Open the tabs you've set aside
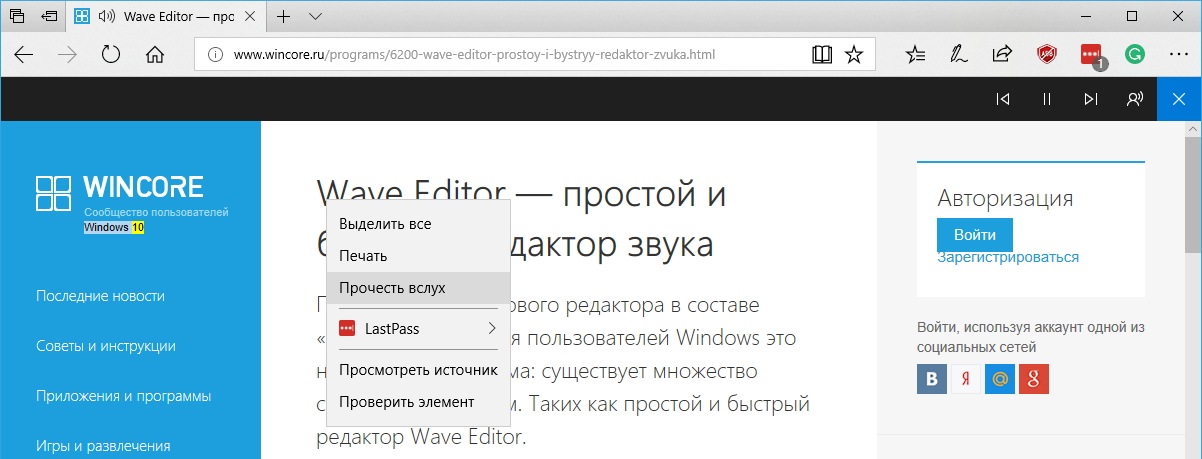 pyautogui.click(x=17, y=17)
